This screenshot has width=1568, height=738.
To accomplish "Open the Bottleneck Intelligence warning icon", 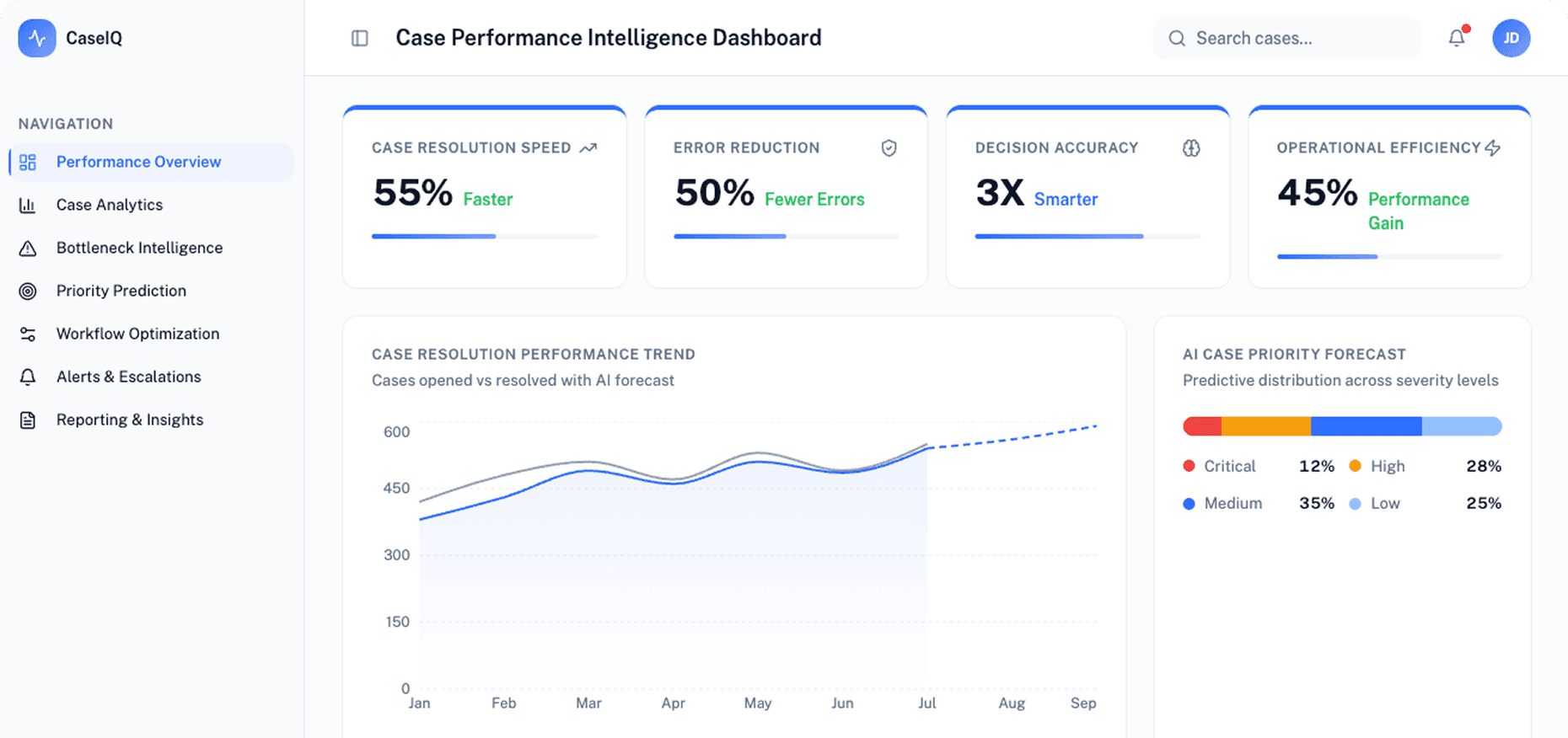I will 28,248.
